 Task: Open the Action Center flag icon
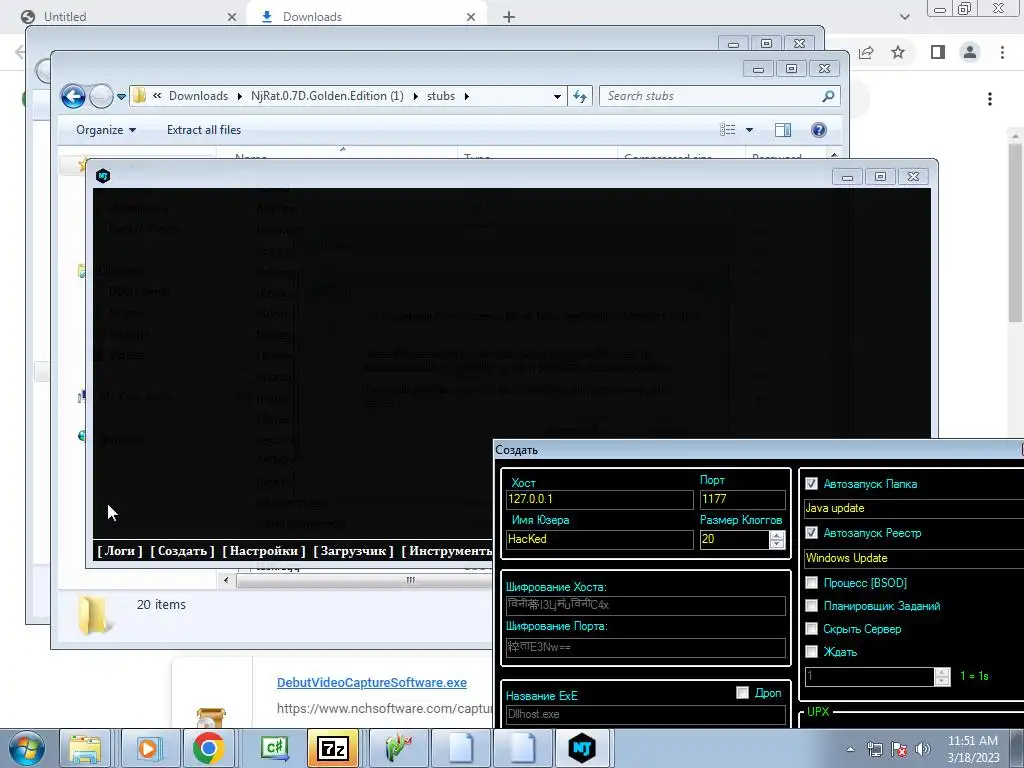[899, 749]
